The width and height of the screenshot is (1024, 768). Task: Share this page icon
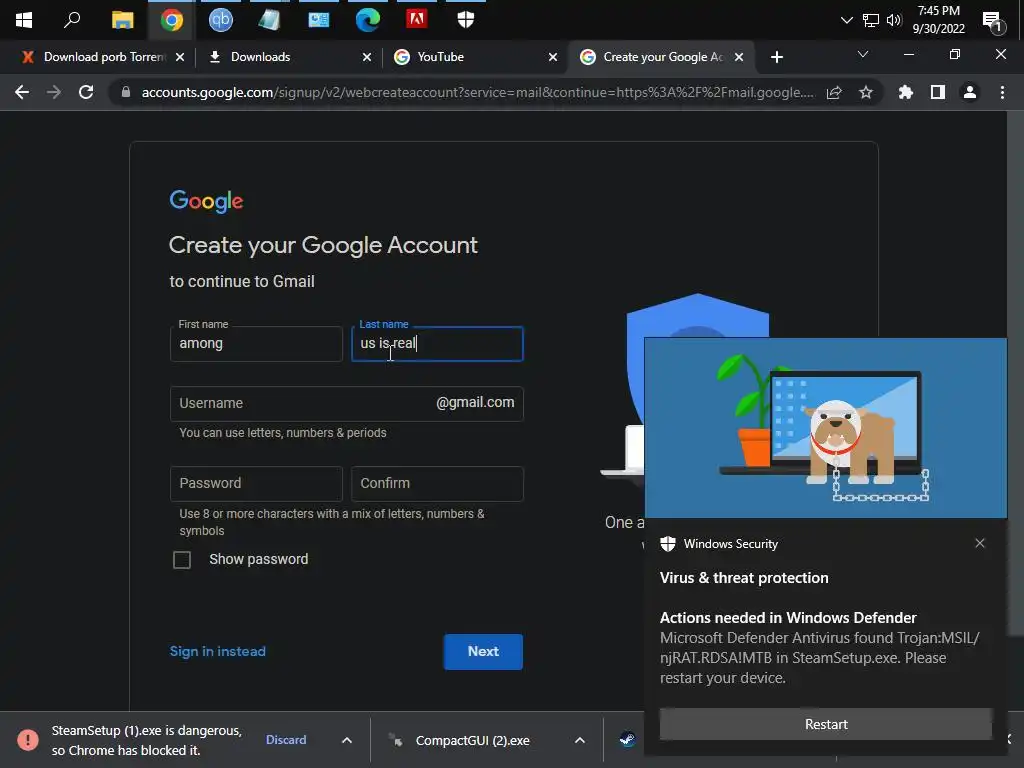click(x=834, y=93)
